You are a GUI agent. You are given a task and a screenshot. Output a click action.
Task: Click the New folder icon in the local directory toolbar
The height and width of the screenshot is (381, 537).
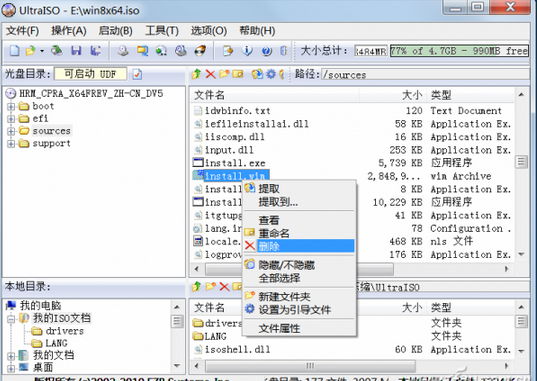[x=210, y=286]
